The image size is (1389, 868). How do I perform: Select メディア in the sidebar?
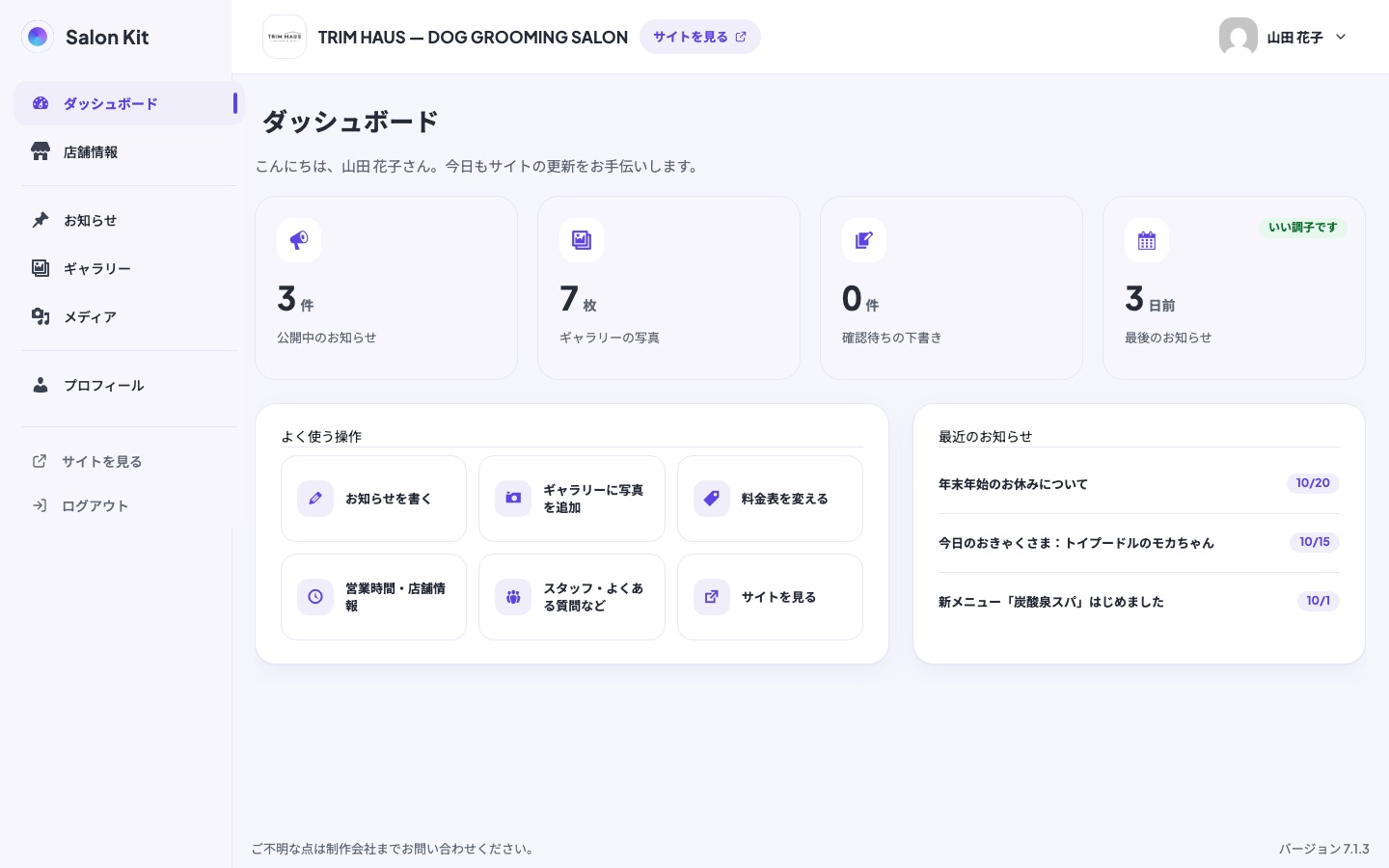click(128, 316)
